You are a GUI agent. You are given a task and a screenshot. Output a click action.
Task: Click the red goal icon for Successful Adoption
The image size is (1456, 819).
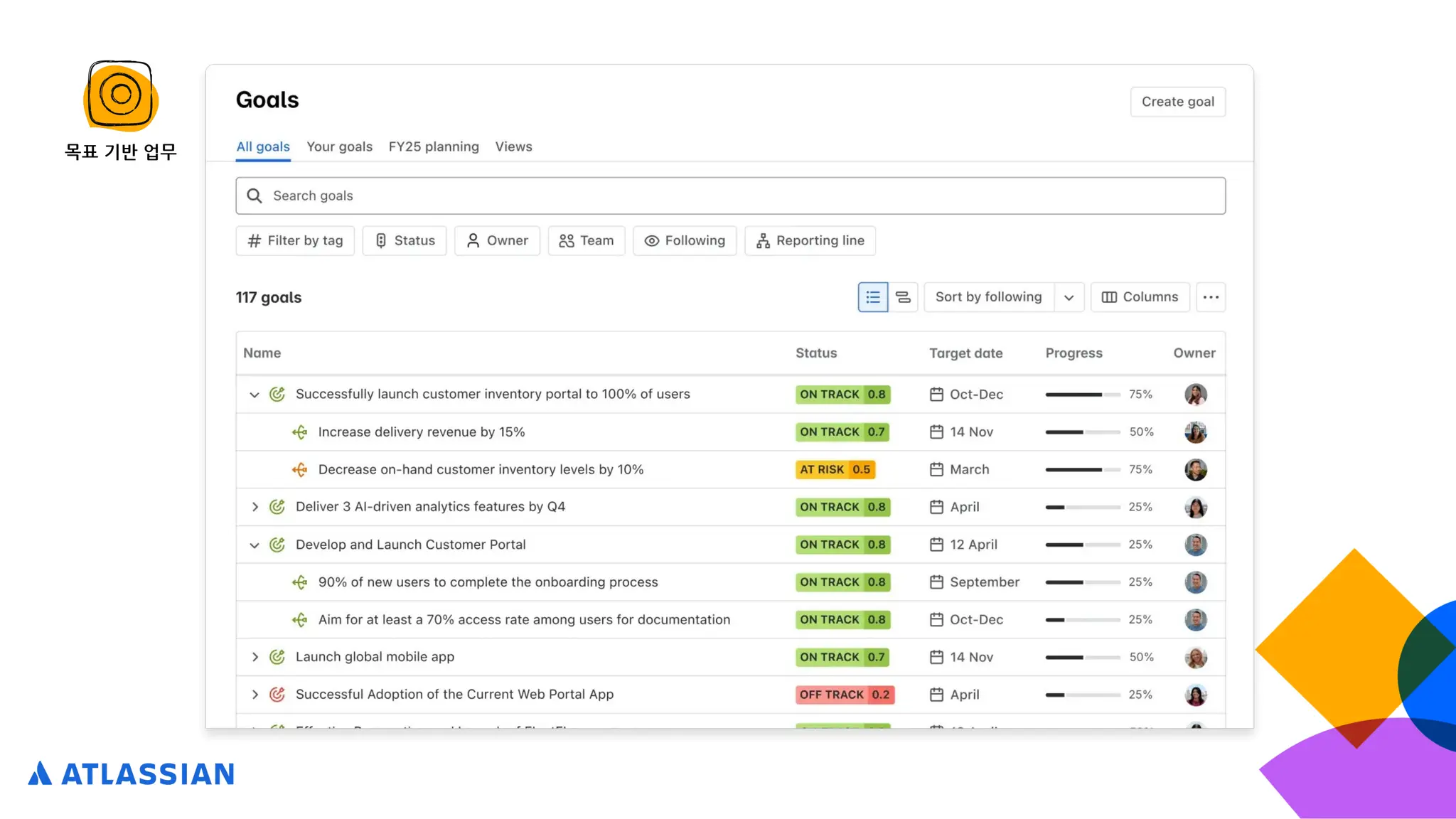(277, 695)
